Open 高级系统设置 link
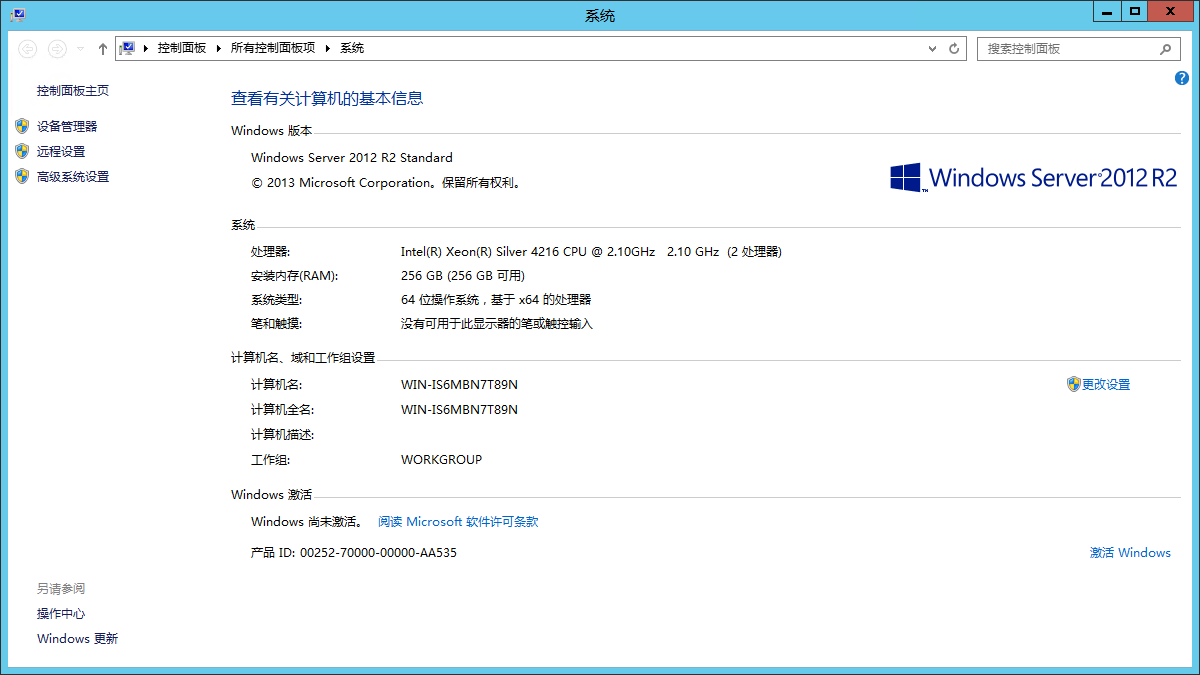The width and height of the screenshot is (1200, 675). click(x=73, y=177)
